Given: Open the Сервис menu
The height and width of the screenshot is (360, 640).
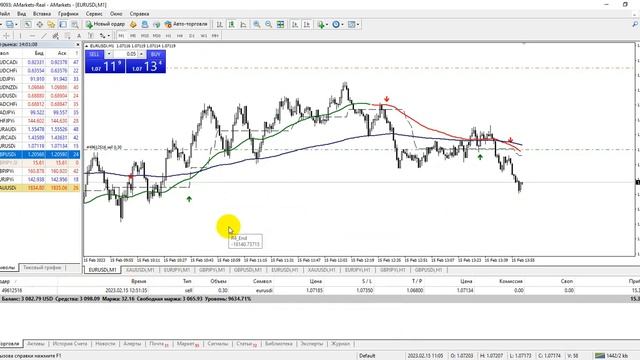Looking at the screenshot, I should tap(94, 13).
